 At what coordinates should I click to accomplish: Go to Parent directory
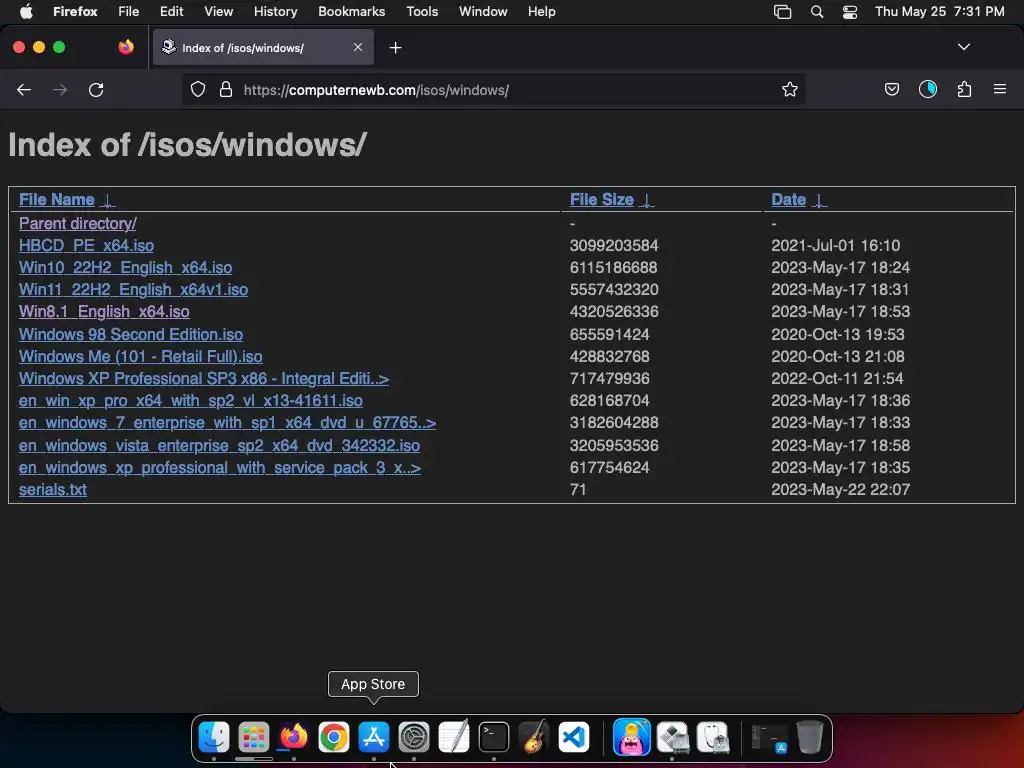click(x=78, y=223)
